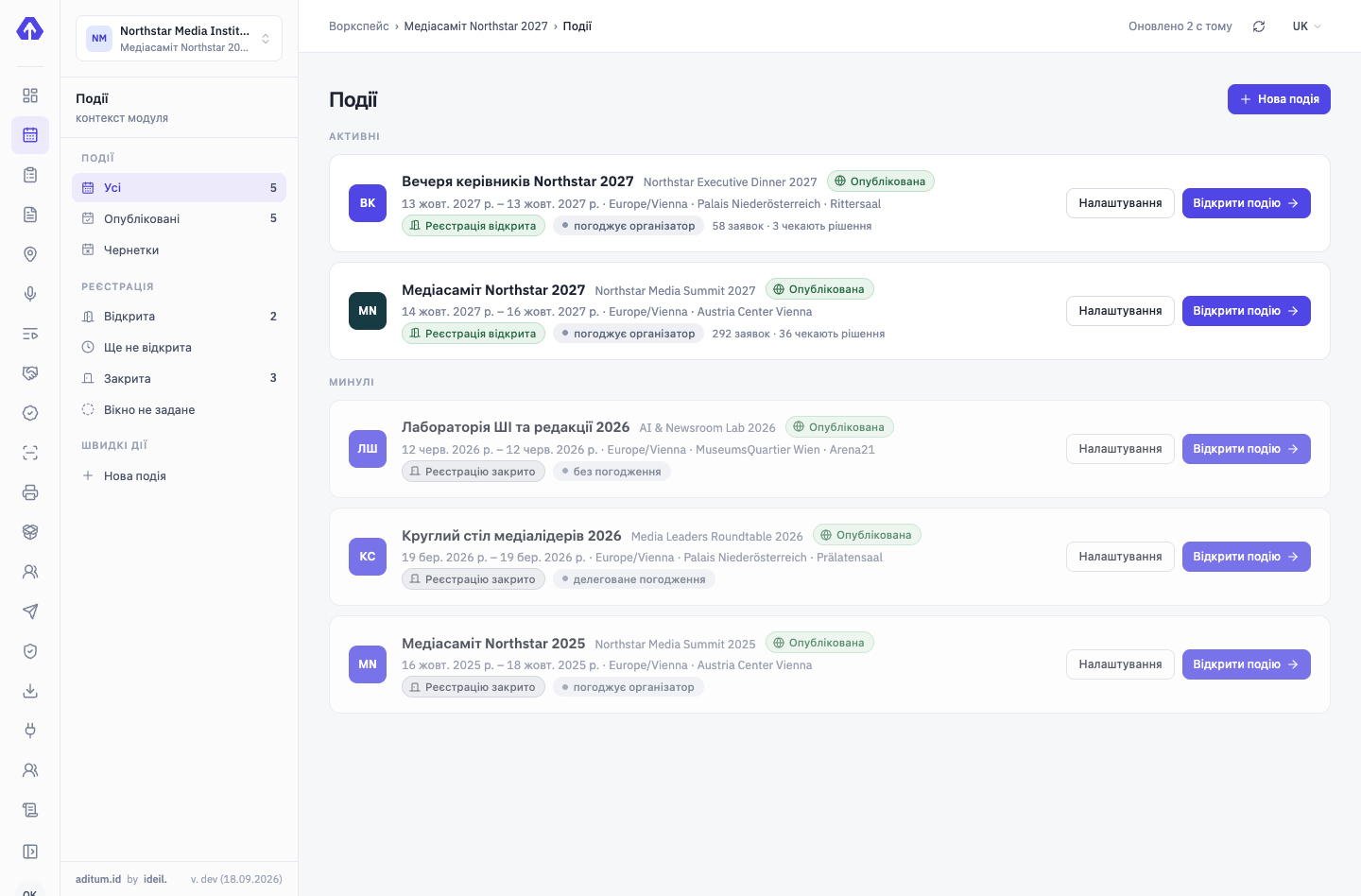Select the calendar events icon in the rail
Screen dimensions: 1361x896
coord(30,135)
